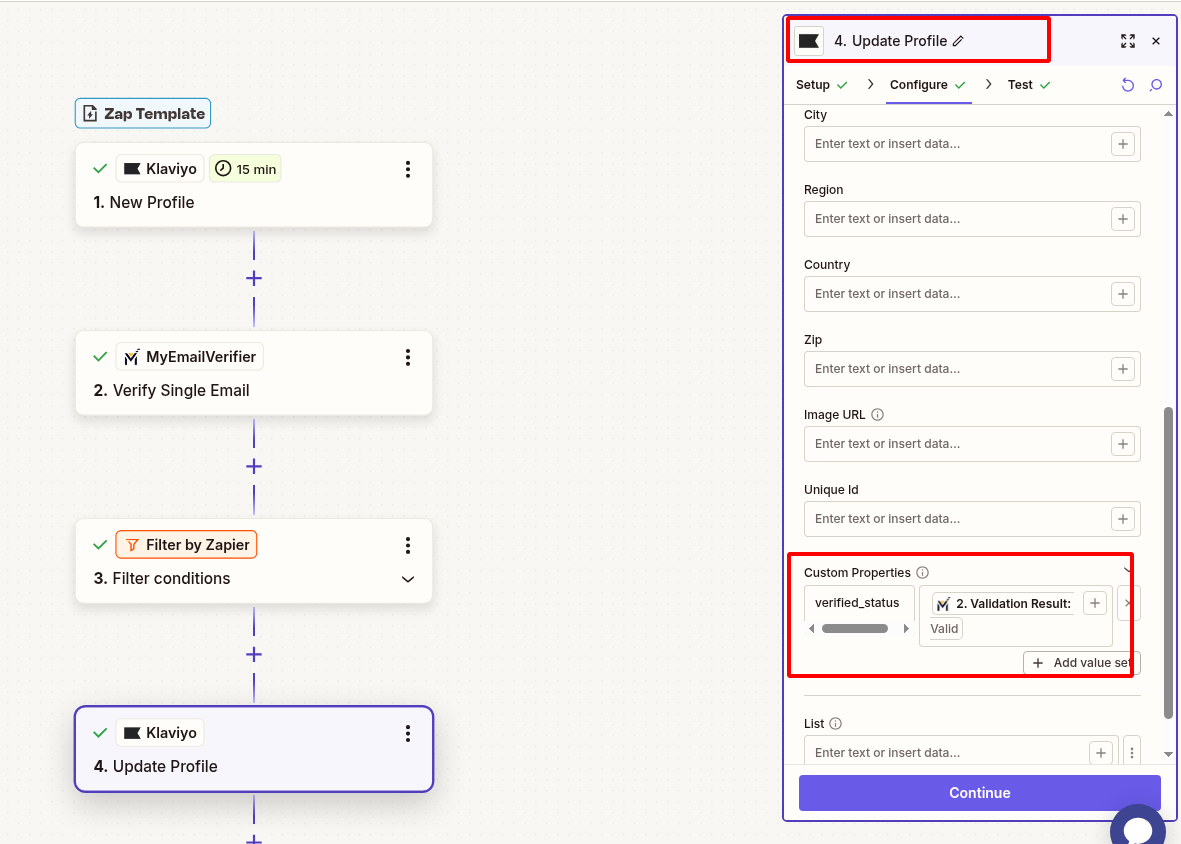The height and width of the screenshot is (844, 1181).
Task: Open three-dot menu on Verify Single Email step
Action: (408, 357)
